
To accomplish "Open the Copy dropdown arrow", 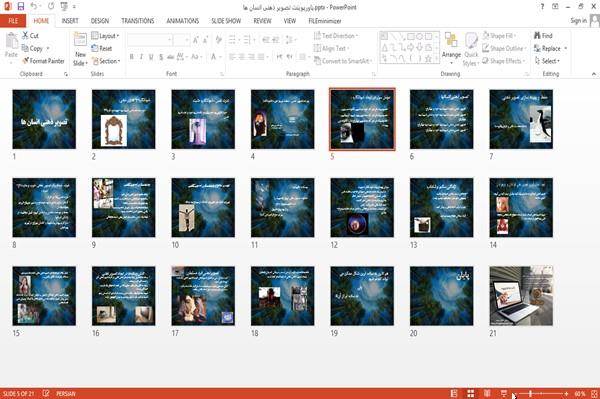I will click(x=48, y=48).
